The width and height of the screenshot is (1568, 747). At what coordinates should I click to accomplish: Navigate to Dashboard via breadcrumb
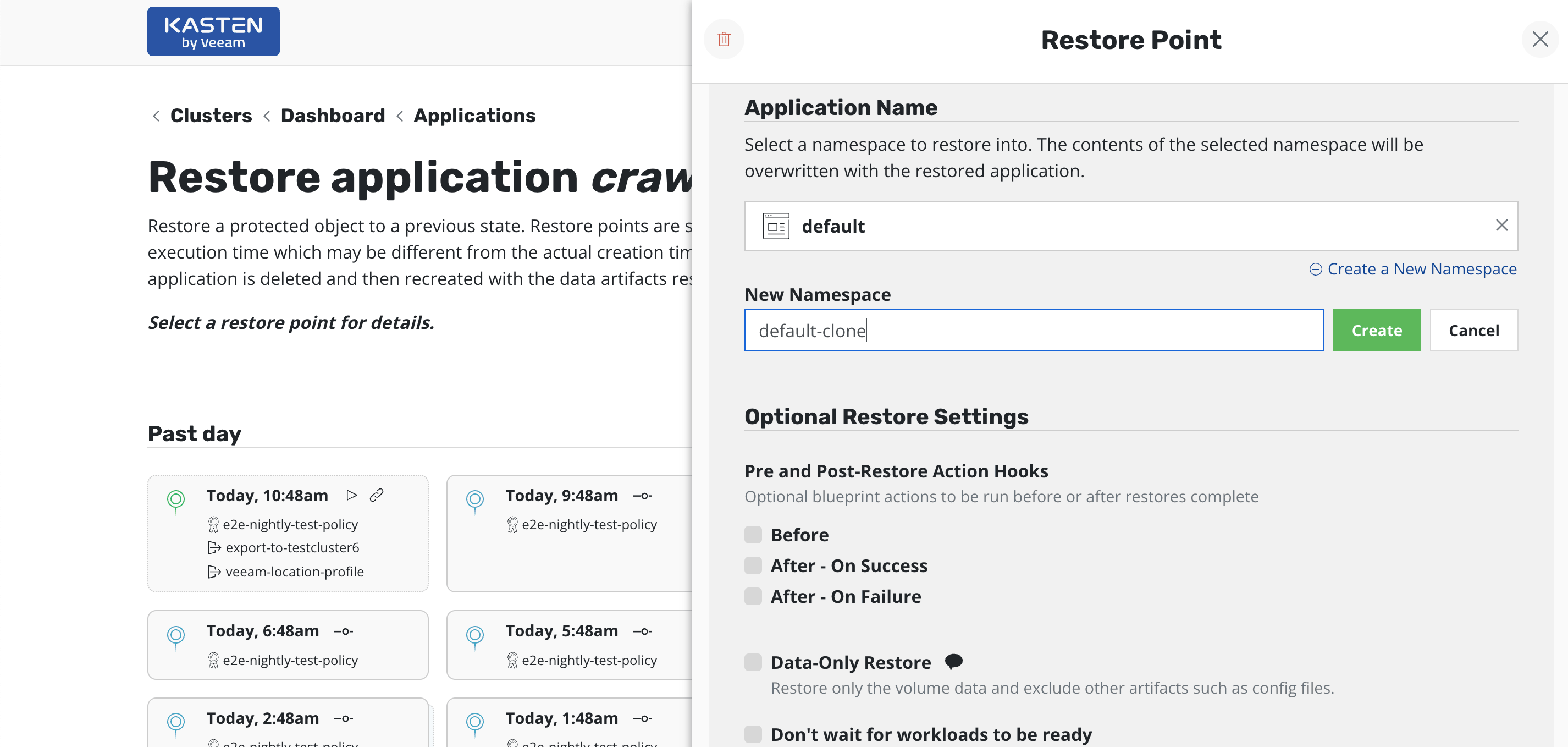click(333, 115)
